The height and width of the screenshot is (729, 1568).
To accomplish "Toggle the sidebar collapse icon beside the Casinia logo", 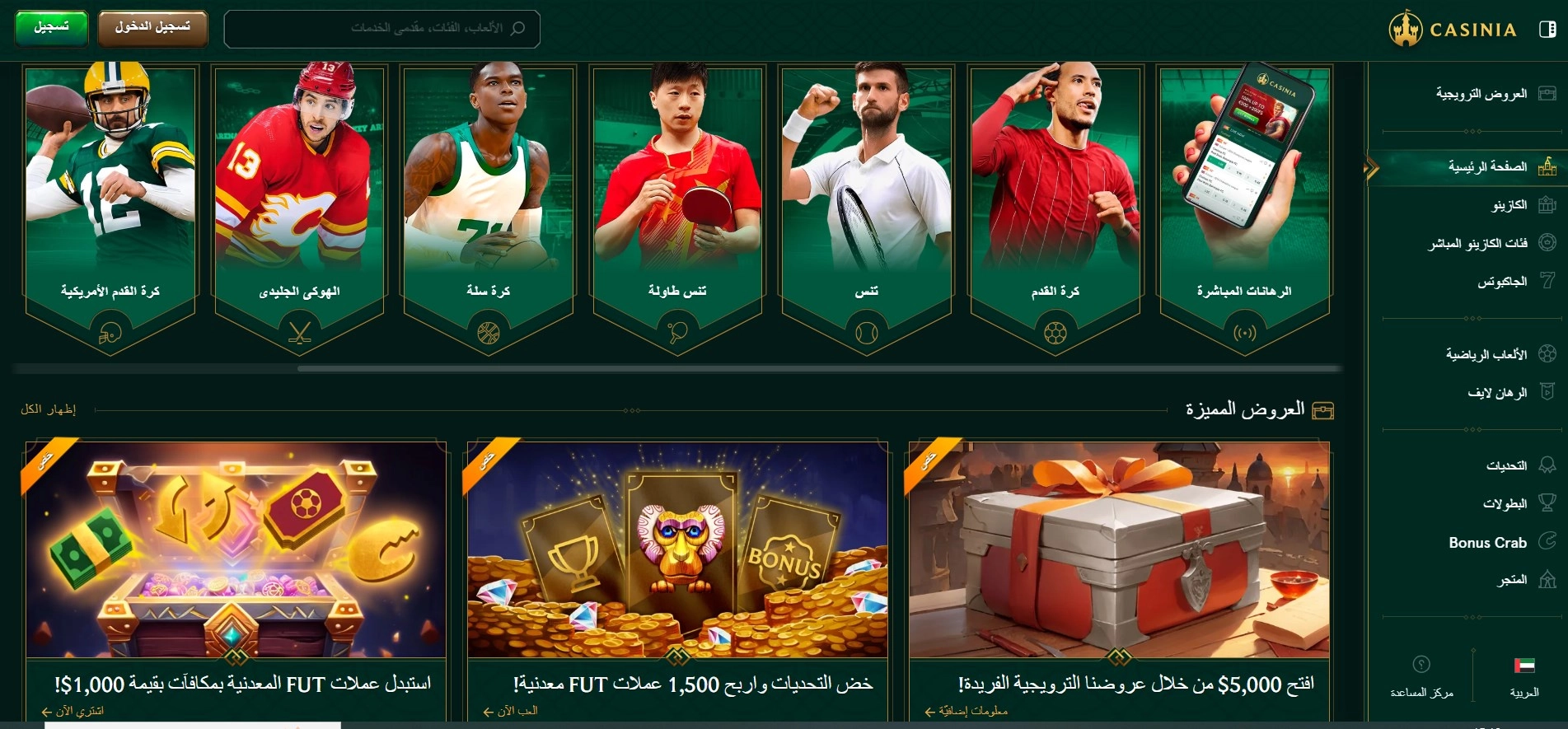I will pos(1547,30).
